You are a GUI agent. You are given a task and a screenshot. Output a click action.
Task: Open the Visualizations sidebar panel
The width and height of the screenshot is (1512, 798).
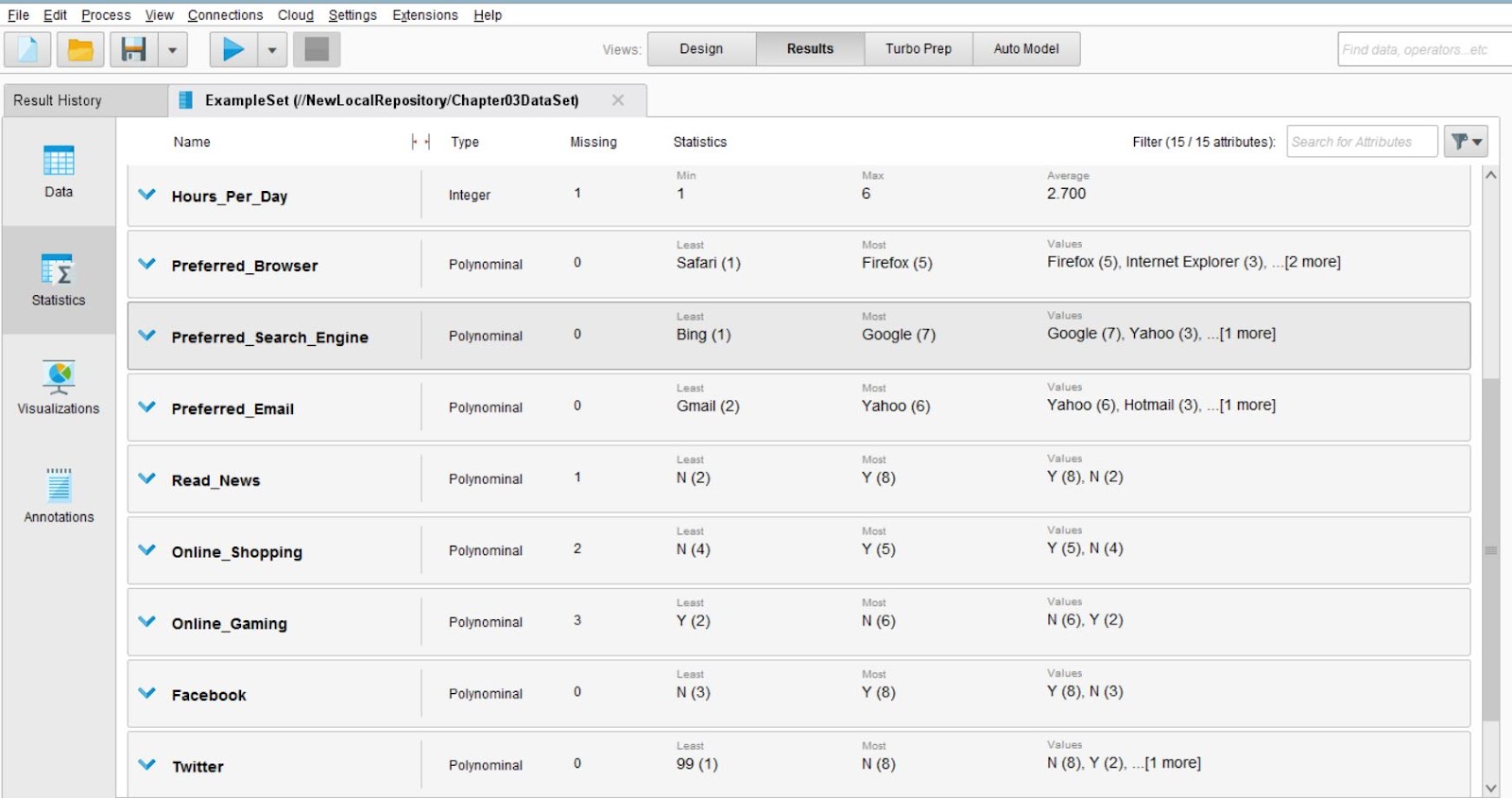59,388
